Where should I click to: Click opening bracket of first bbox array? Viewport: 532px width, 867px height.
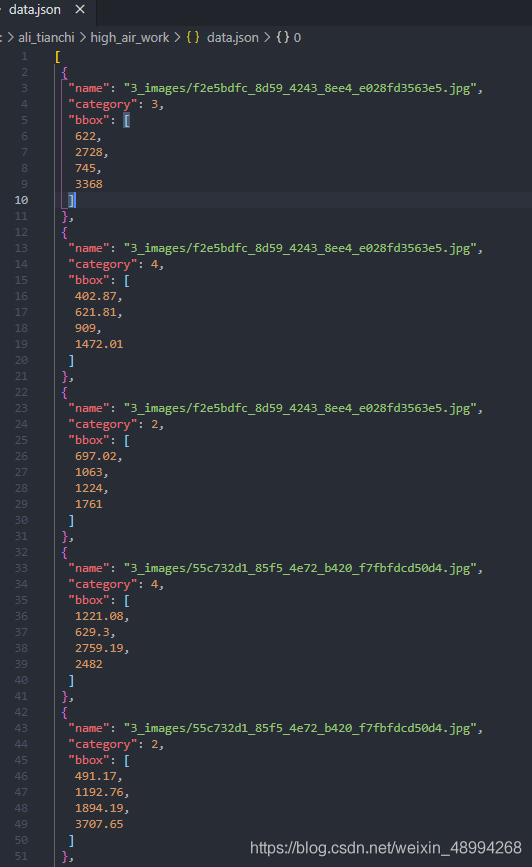[x=127, y=121]
